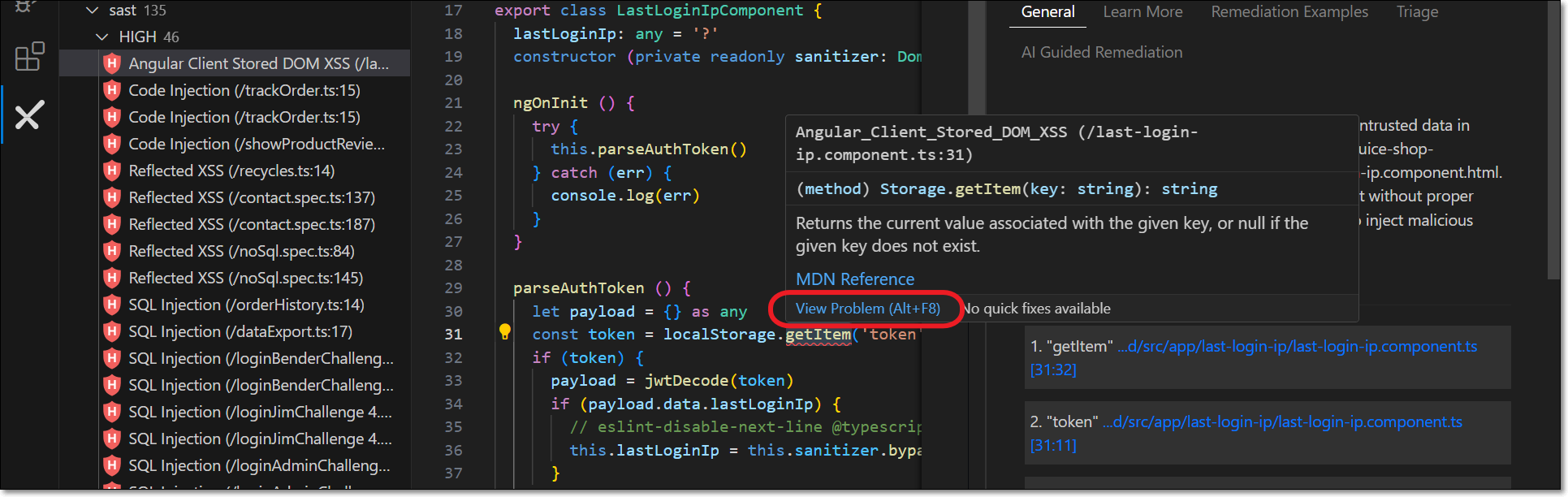Viewport: 1568px width, 497px height.
Task: Open Reflected XSS (/contact.spec.ts:187) result
Action: [x=252, y=224]
